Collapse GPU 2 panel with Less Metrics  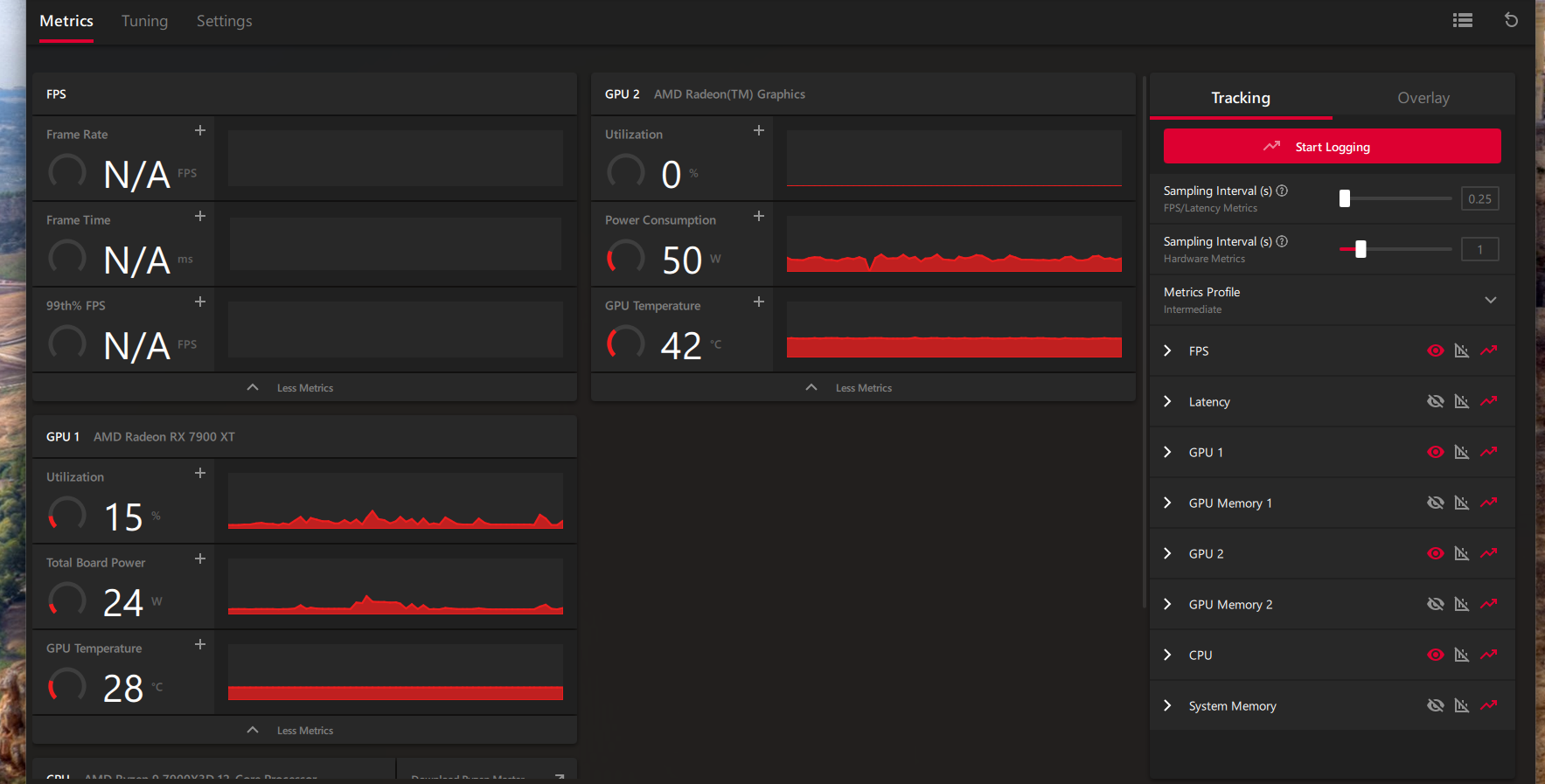pos(863,387)
